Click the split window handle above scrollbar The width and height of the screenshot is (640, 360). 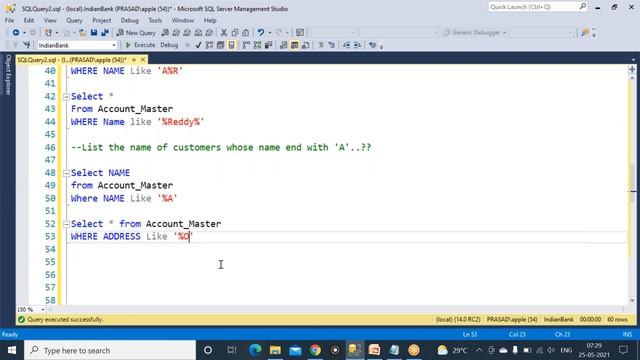coord(632,69)
